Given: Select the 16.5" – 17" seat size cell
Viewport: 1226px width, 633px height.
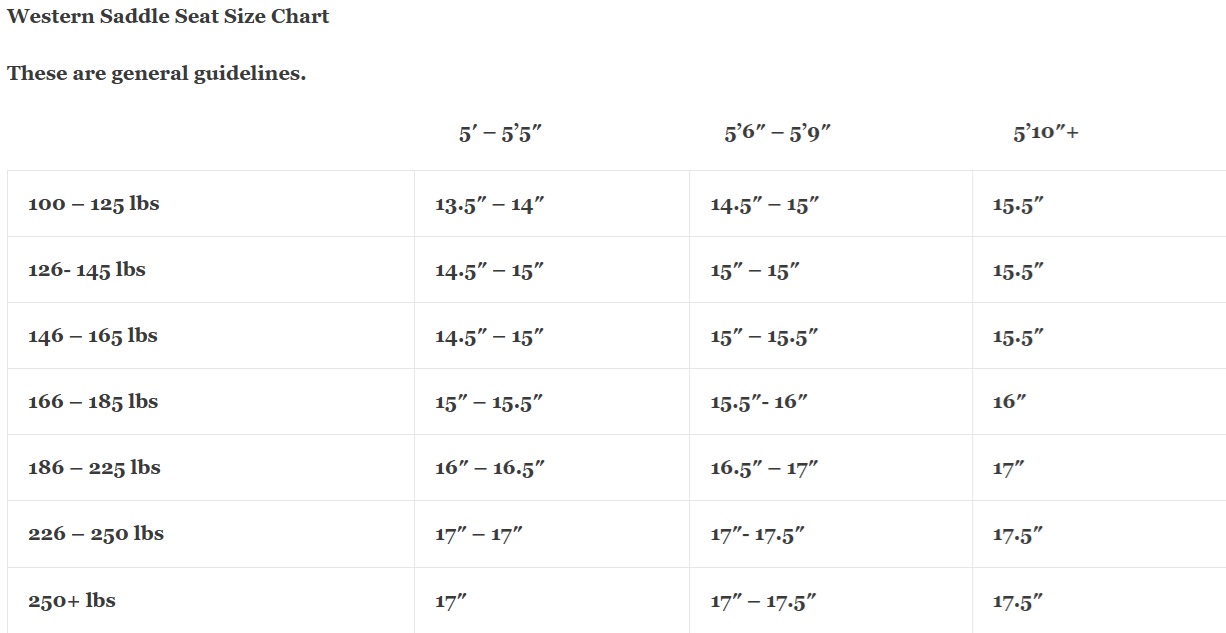Looking at the screenshot, I should (764, 469).
